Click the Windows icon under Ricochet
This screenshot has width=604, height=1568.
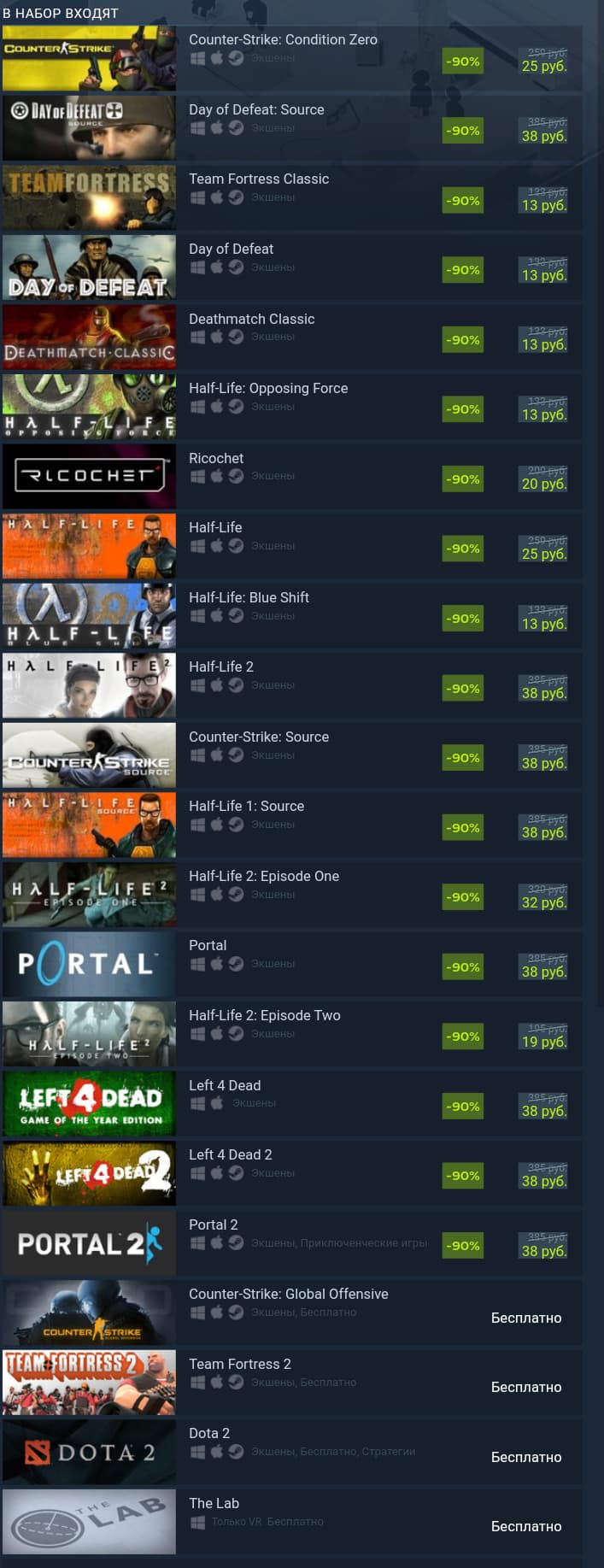point(197,476)
